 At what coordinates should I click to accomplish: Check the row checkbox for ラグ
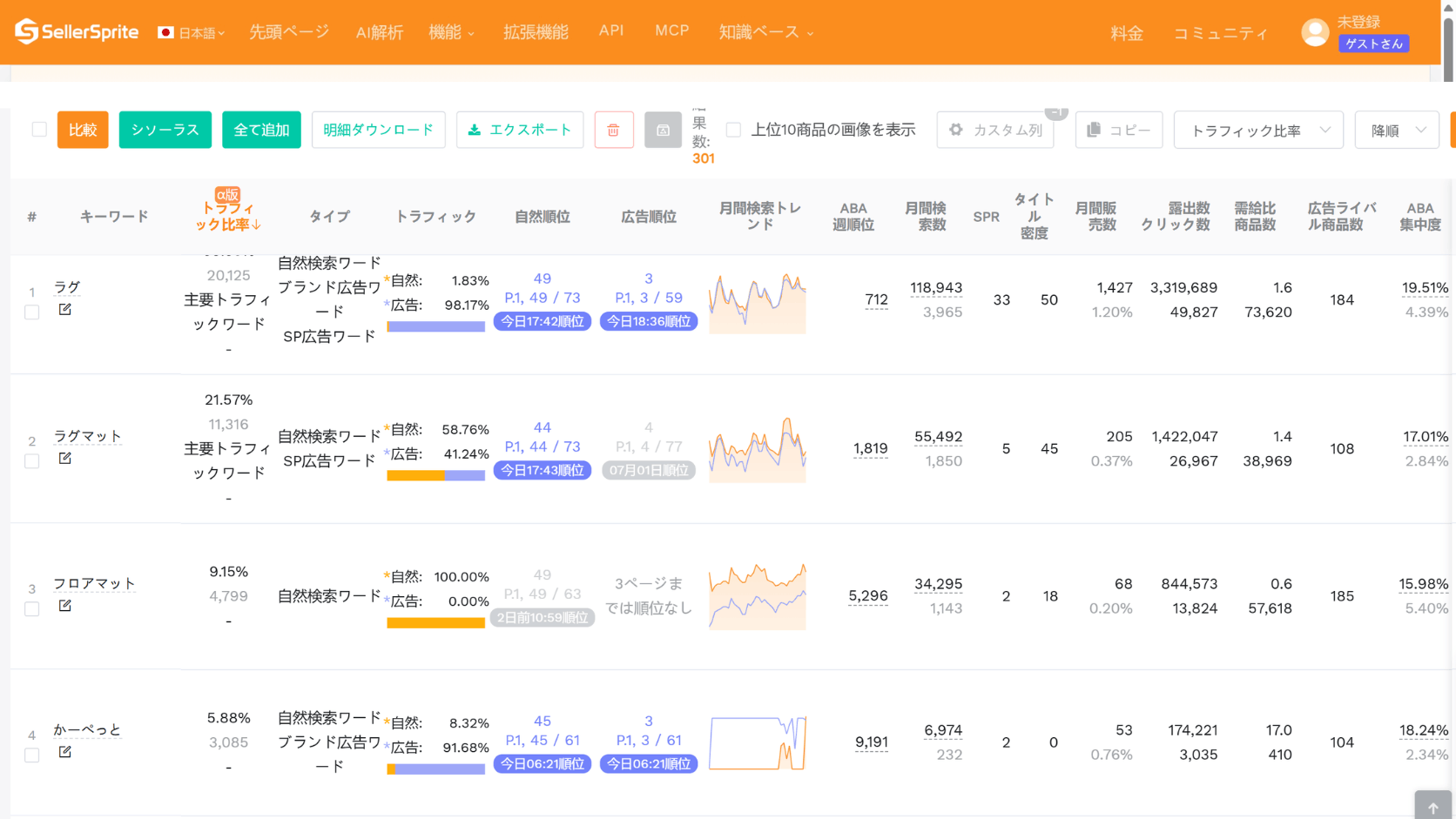coord(32,312)
